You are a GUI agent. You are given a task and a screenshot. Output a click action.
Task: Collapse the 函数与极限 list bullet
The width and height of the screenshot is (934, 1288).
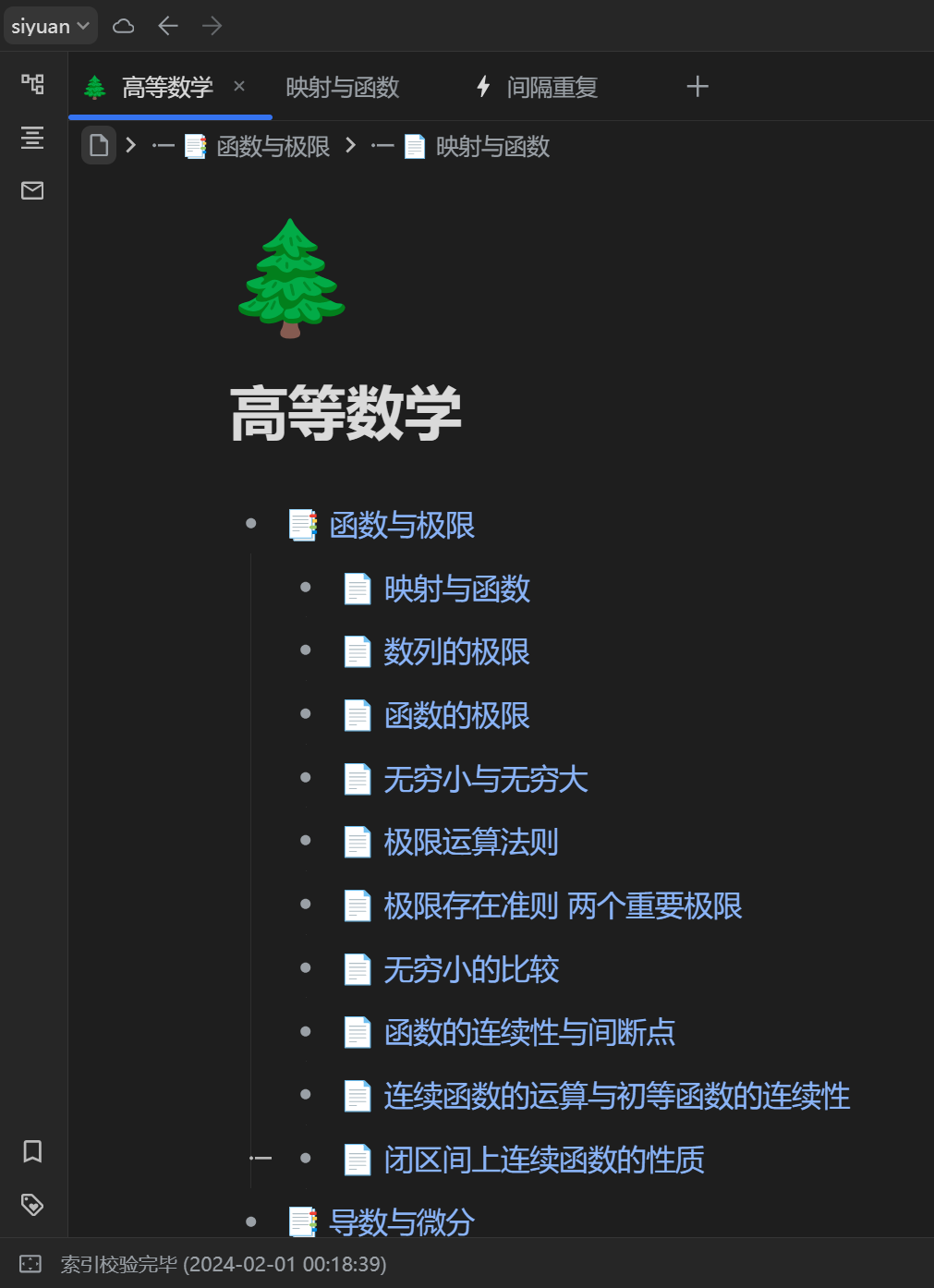click(251, 523)
